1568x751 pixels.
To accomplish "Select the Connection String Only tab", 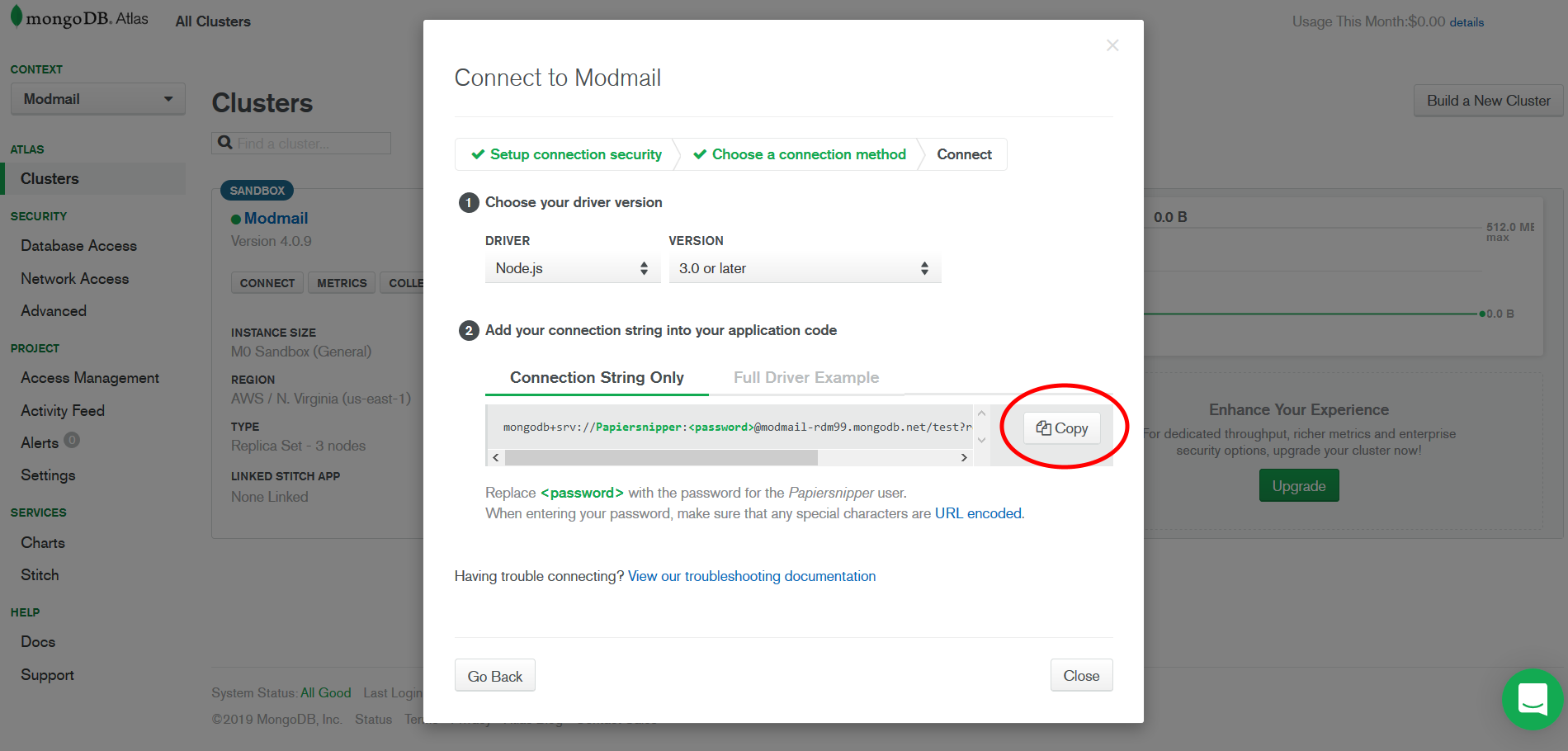I will point(596,377).
